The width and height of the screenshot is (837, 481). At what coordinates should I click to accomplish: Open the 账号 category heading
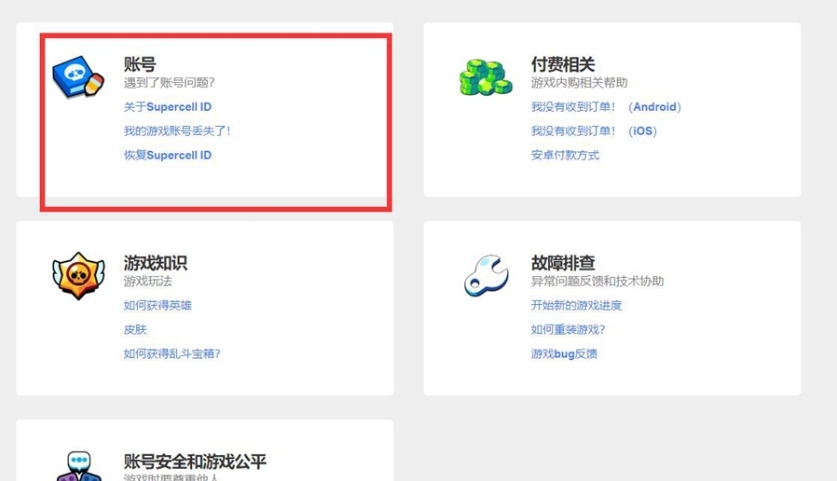tap(140, 65)
